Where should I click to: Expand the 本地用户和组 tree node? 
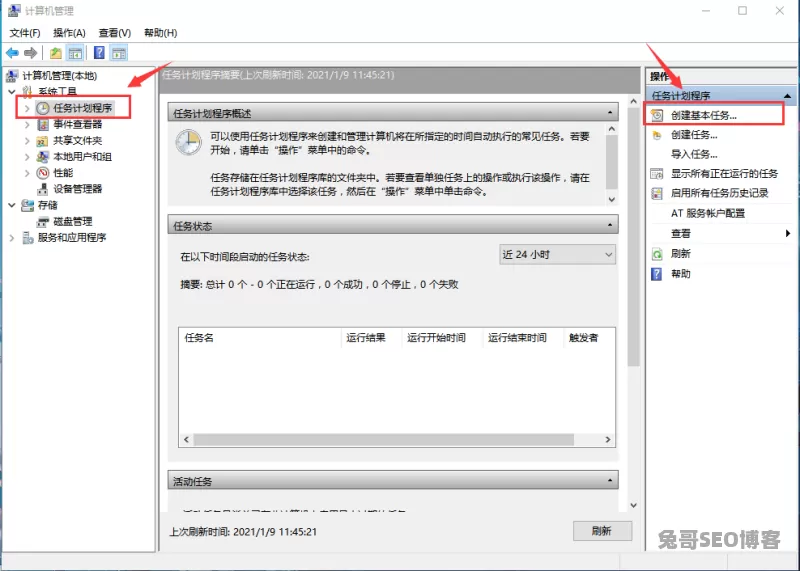[x=27, y=157]
